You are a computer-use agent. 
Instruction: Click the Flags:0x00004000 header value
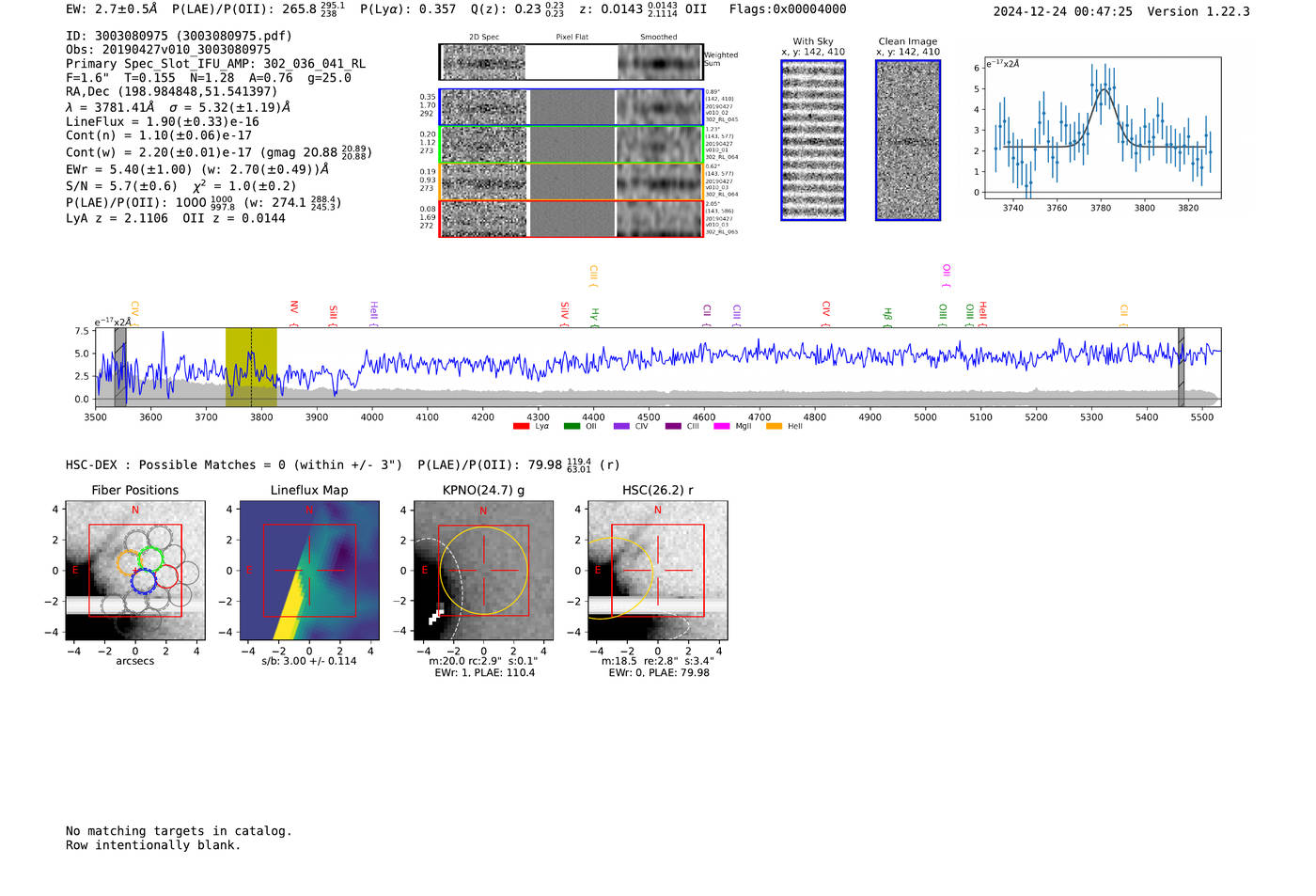(x=788, y=9)
